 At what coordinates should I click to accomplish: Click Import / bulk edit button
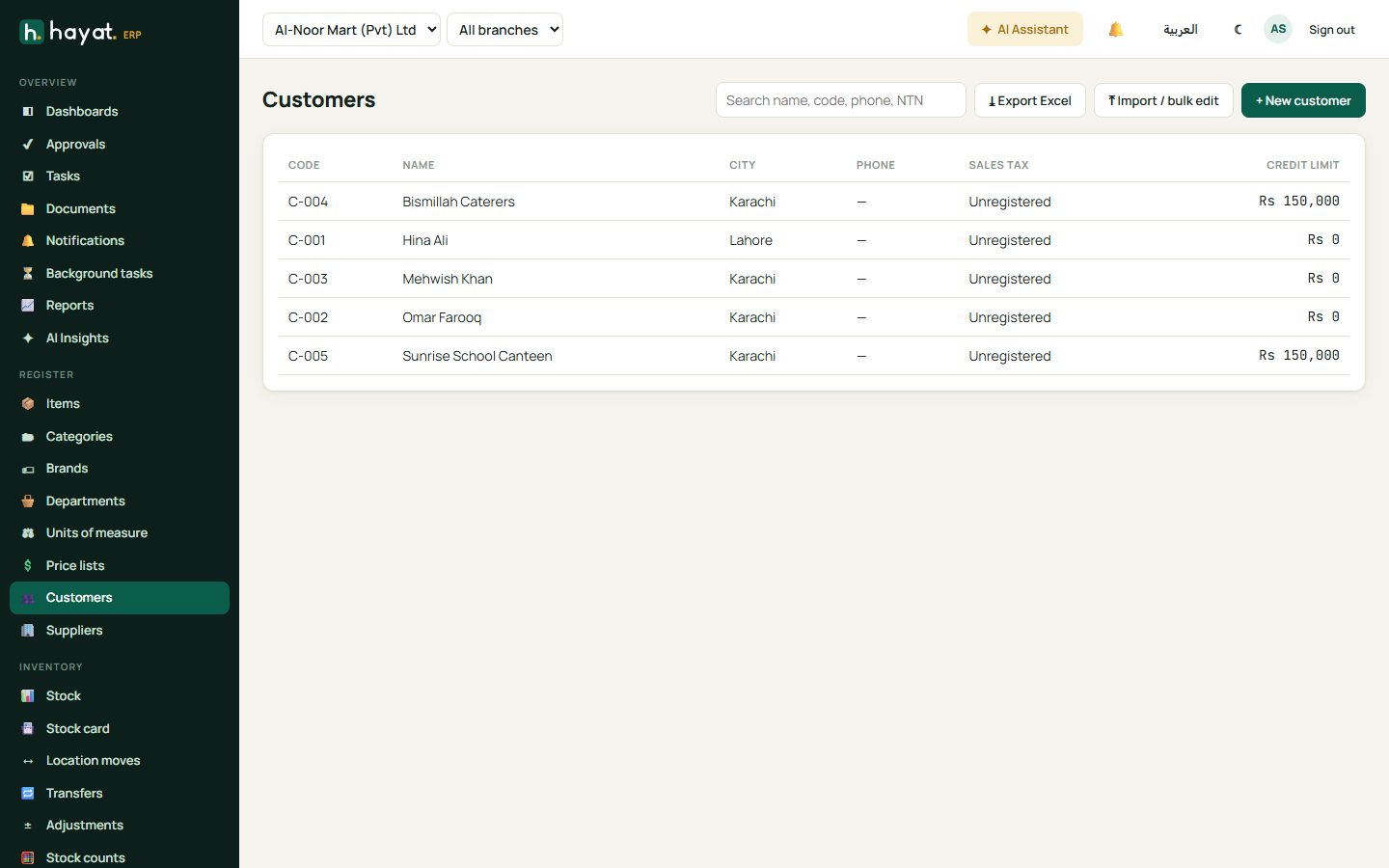pyautogui.click(x=1163, y=100)
